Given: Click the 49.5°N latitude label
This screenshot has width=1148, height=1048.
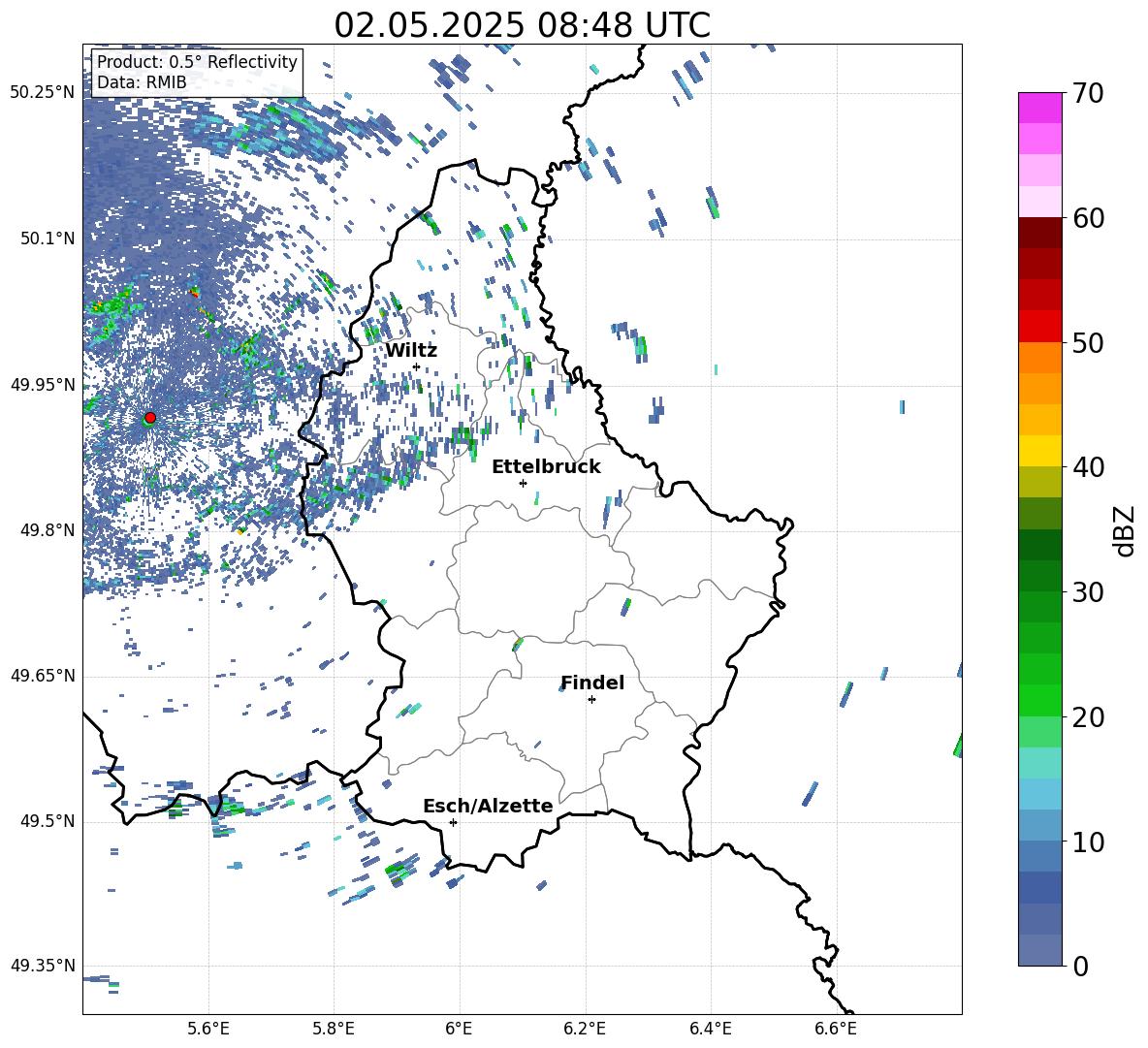Looking at the screenshot, I should coord(48,821).
